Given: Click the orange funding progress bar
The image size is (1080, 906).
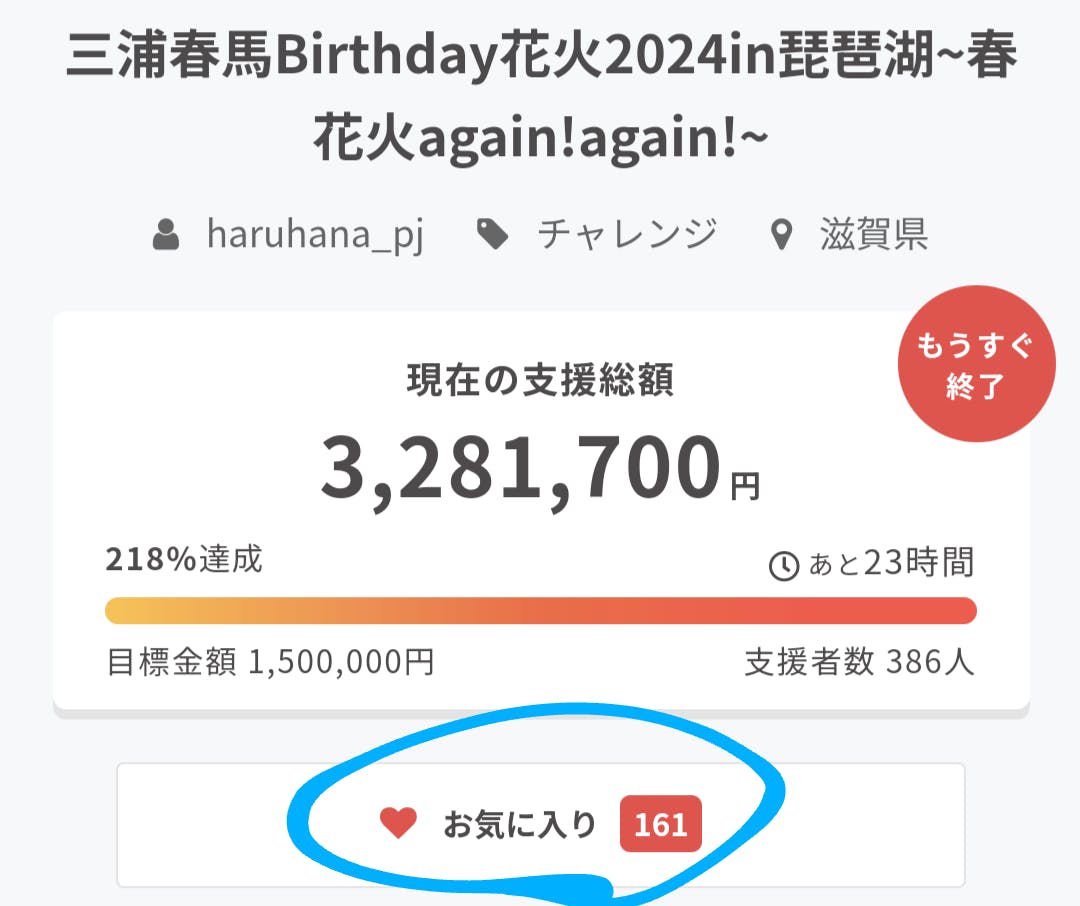Looking at the screenshot, I should (540, 610).
